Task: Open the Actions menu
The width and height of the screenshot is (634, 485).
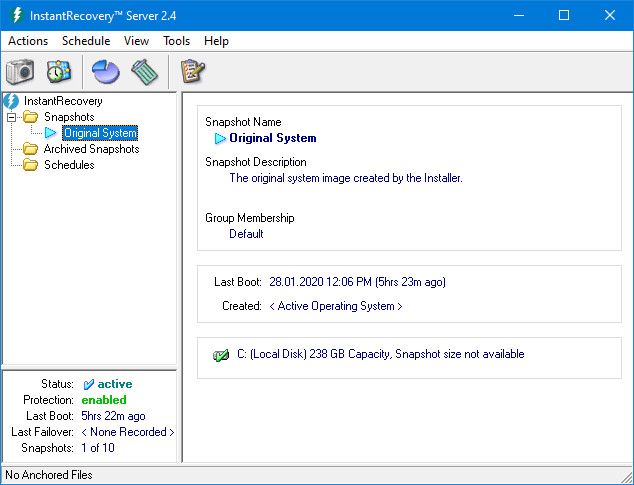Action: point(28,41)
